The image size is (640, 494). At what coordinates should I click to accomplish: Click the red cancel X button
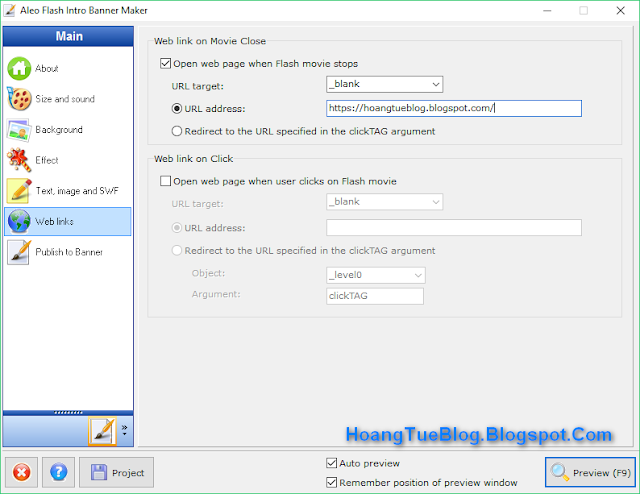click(x=21, y=472)
